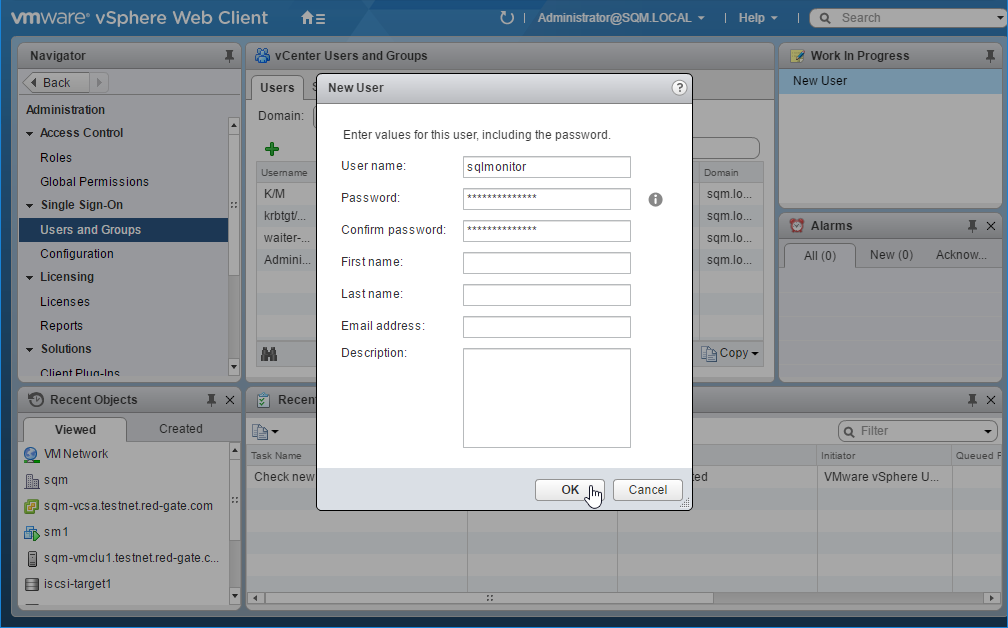
Task: Click the refresh icon in the header
Action: click(x=507, y=18)
